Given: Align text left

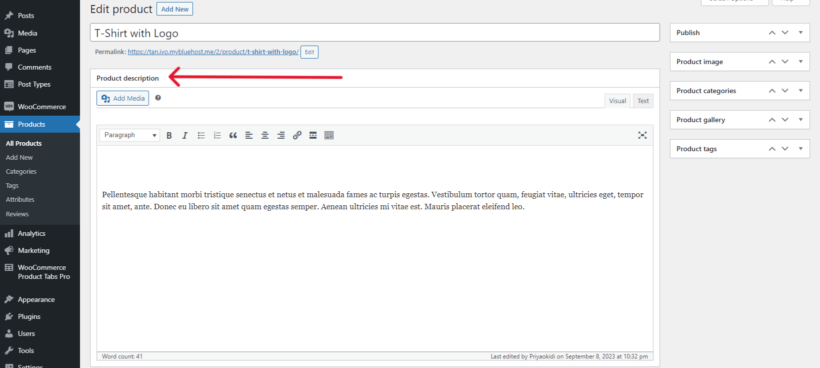Looking at the screenshot, I should pos(249,135).
